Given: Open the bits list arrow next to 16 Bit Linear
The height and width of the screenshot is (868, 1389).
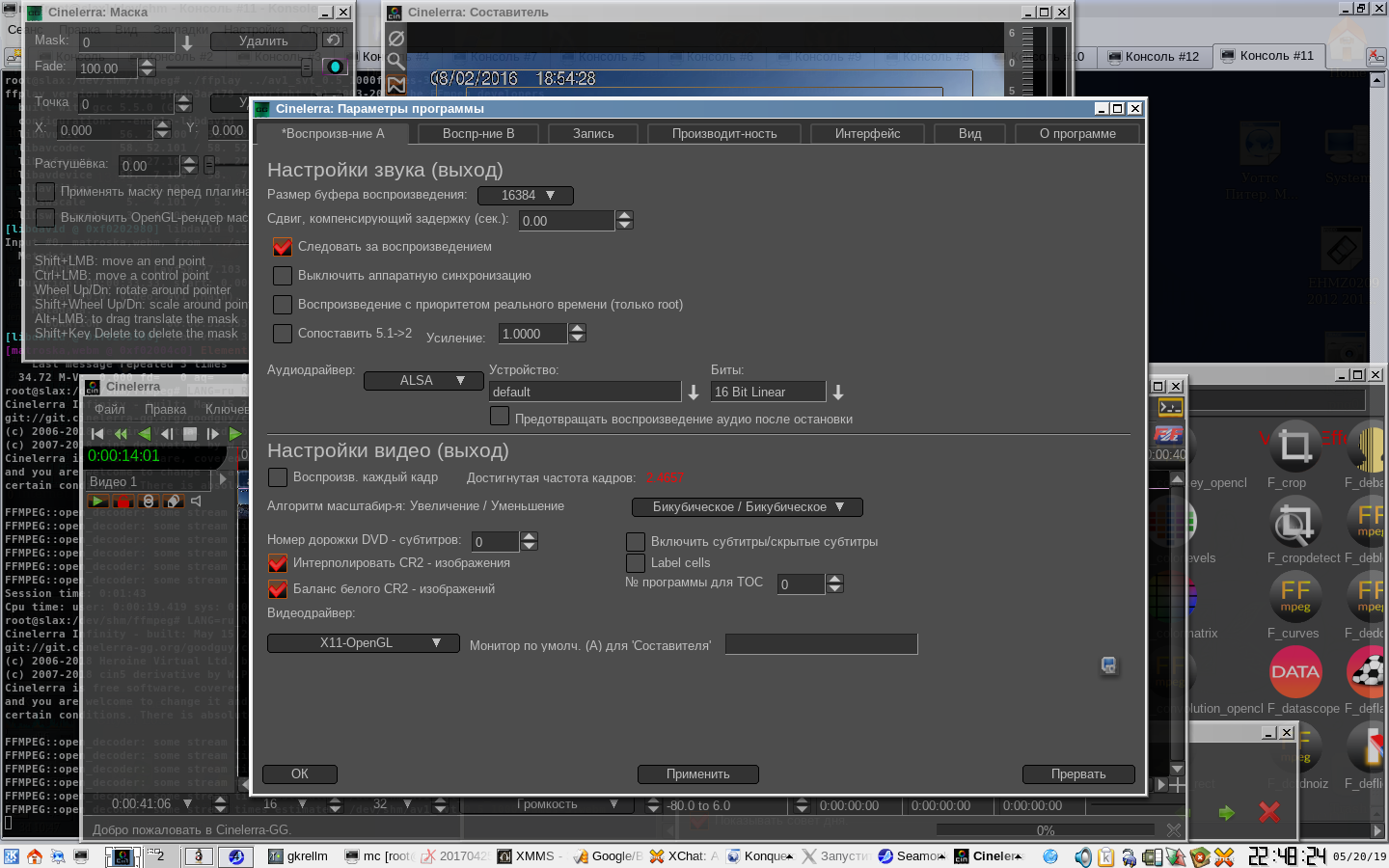Looking at the screenshot, I should click(838, 392).
